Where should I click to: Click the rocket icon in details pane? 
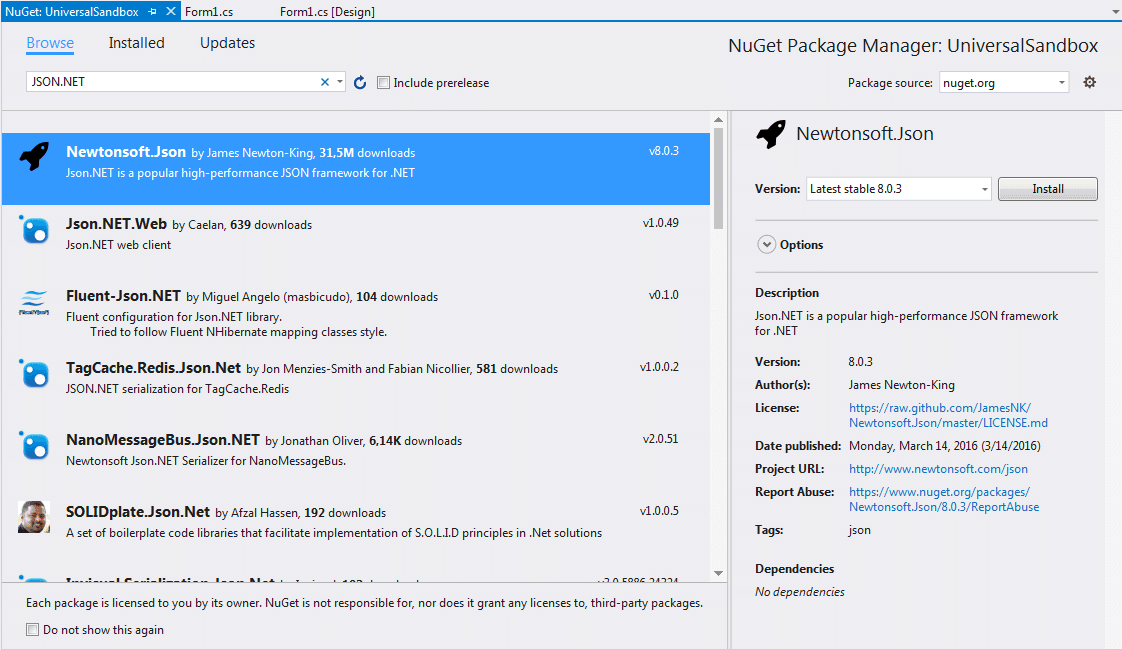point(771,134)
